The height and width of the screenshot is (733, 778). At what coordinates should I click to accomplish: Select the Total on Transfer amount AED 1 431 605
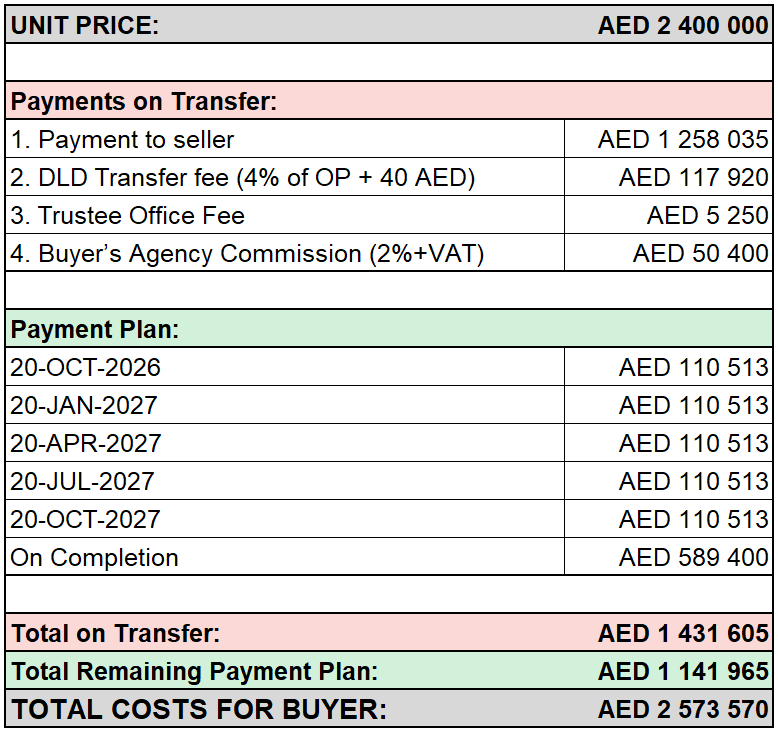pos(683,633)
